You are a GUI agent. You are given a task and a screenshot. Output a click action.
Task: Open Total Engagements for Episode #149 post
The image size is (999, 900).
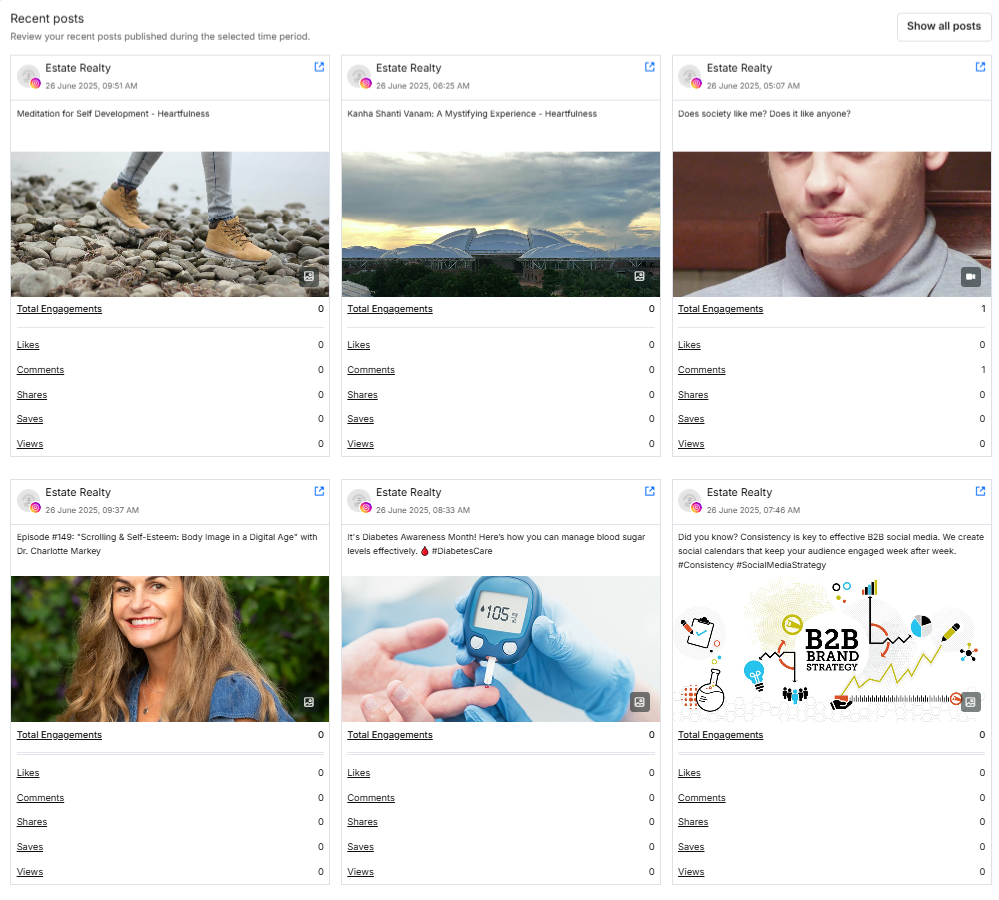(59, 735)
